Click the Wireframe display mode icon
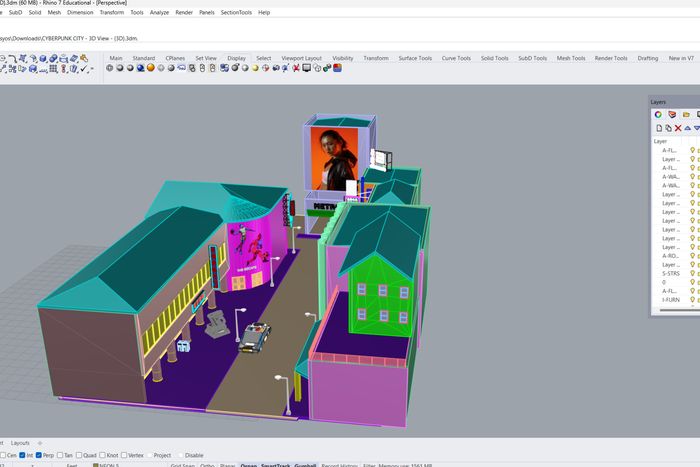This screenshot has height=467, width=700. click(x=109, y=69)
